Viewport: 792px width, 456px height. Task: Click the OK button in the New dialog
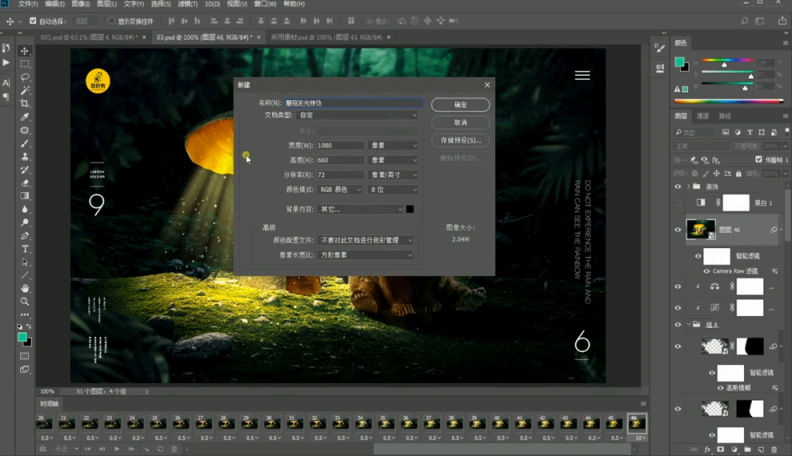pos(460,104)
